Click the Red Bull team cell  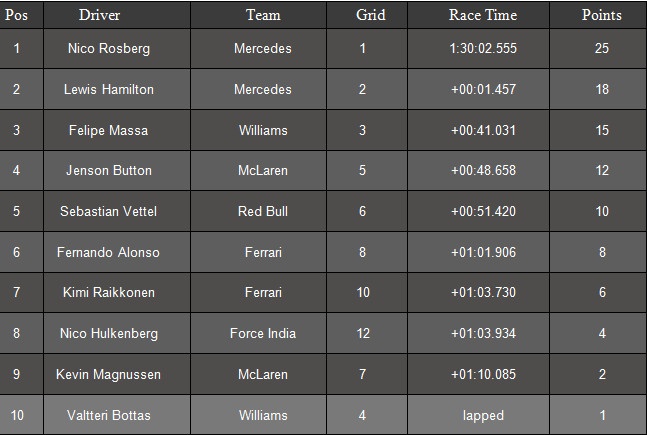coord(263,211)
